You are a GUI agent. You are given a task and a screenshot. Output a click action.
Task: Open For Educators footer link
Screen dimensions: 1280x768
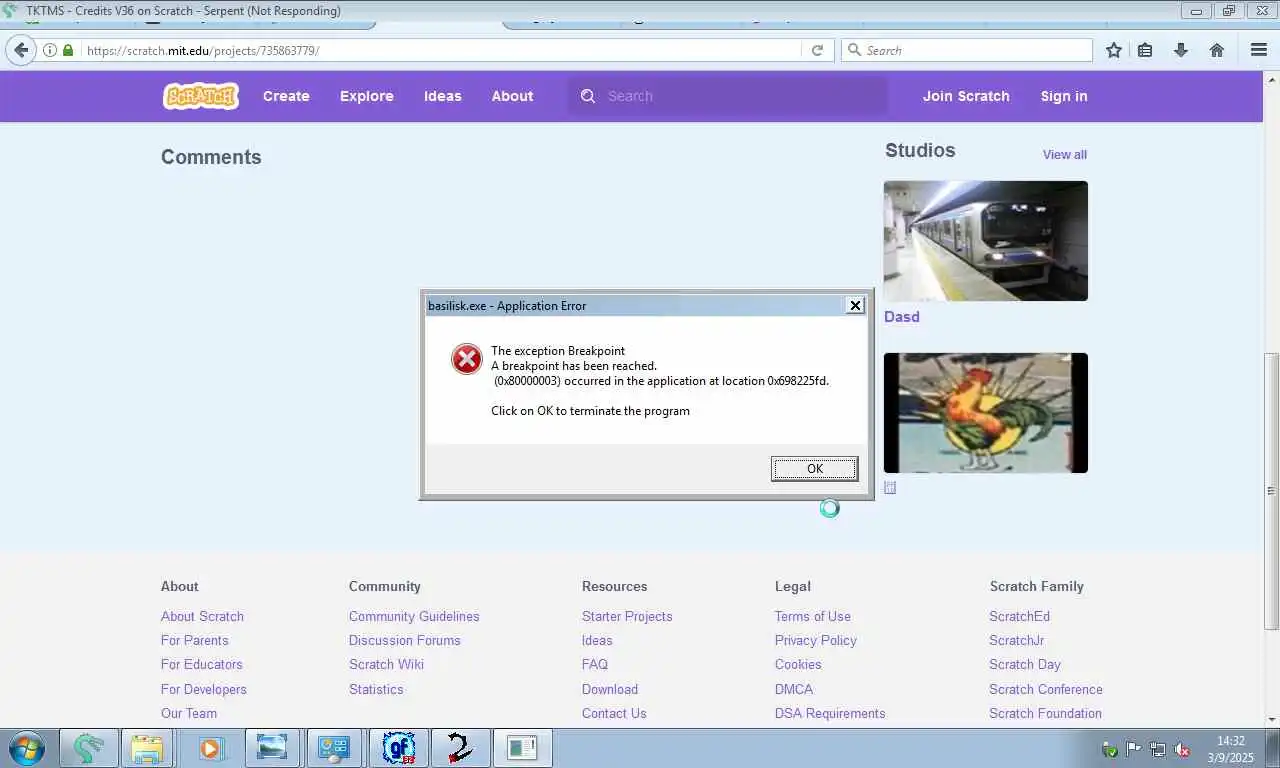point(202,665)
